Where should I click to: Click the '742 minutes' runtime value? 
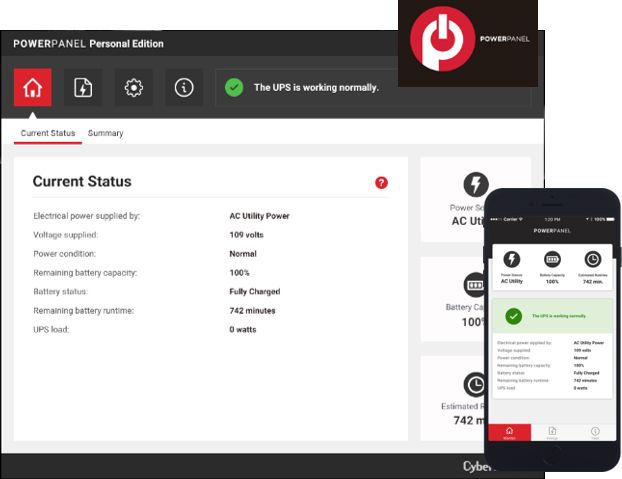pos(252,311)
